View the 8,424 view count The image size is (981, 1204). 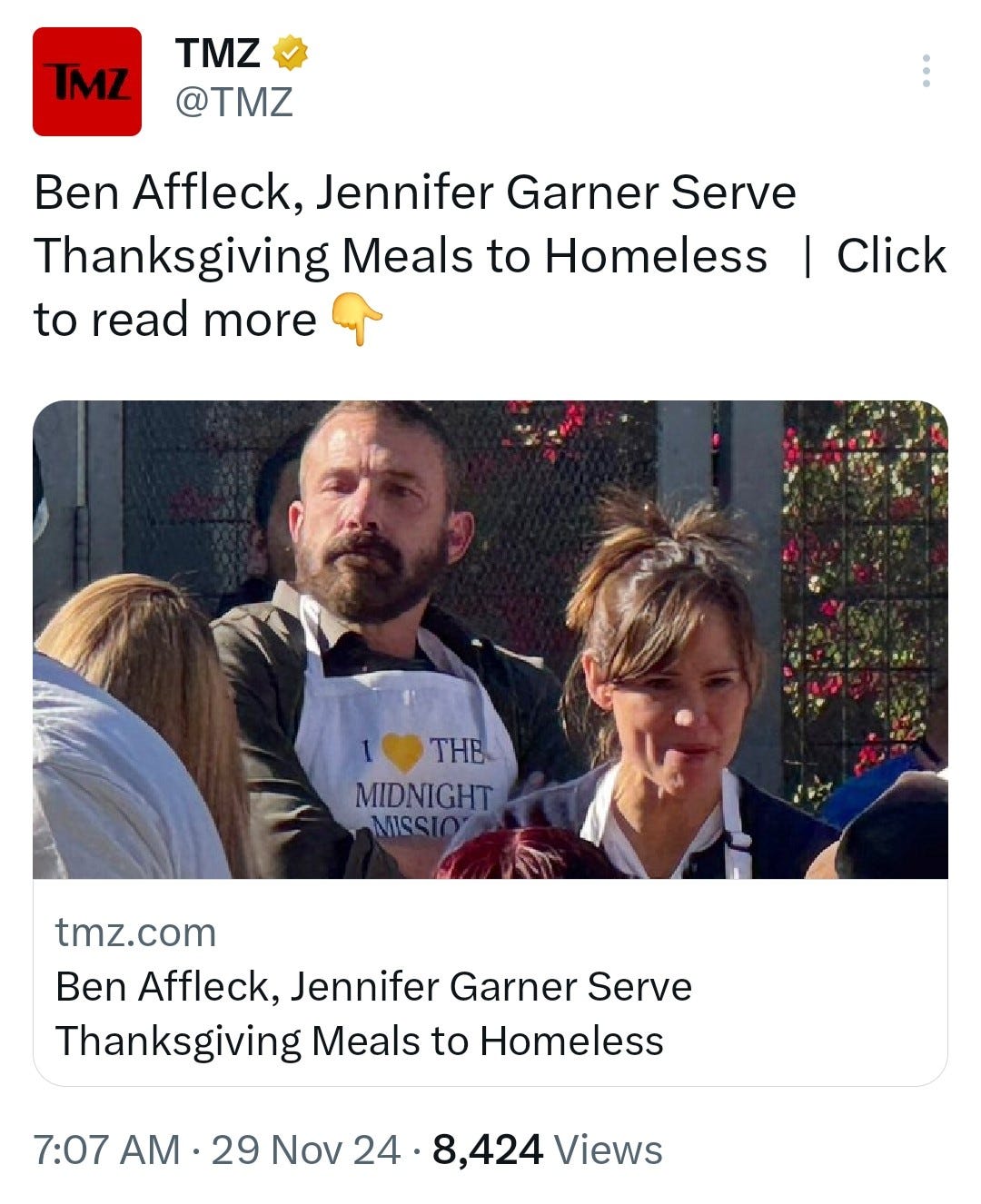point(488,1150)
